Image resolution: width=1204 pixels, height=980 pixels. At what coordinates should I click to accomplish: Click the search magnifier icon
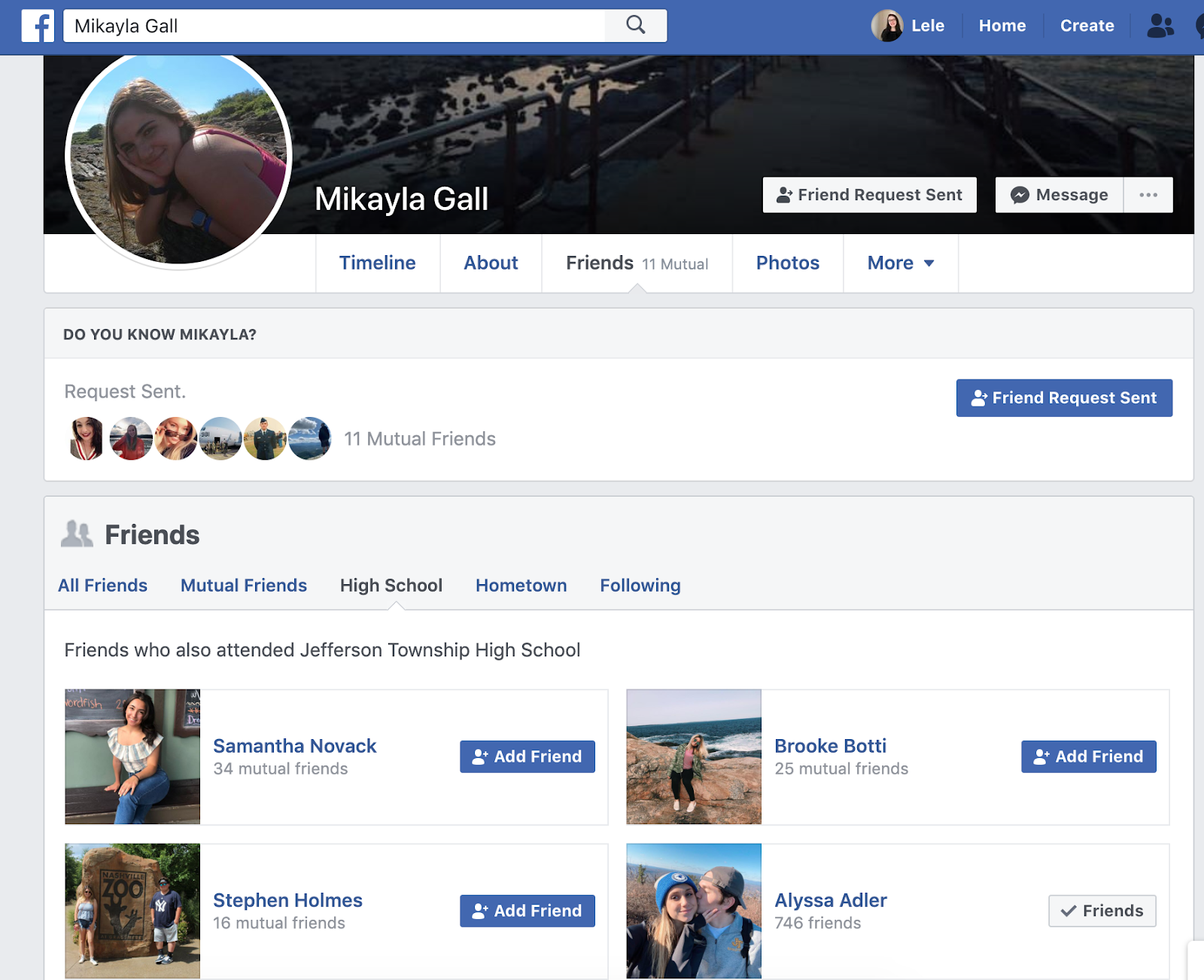tap(636, 26)
